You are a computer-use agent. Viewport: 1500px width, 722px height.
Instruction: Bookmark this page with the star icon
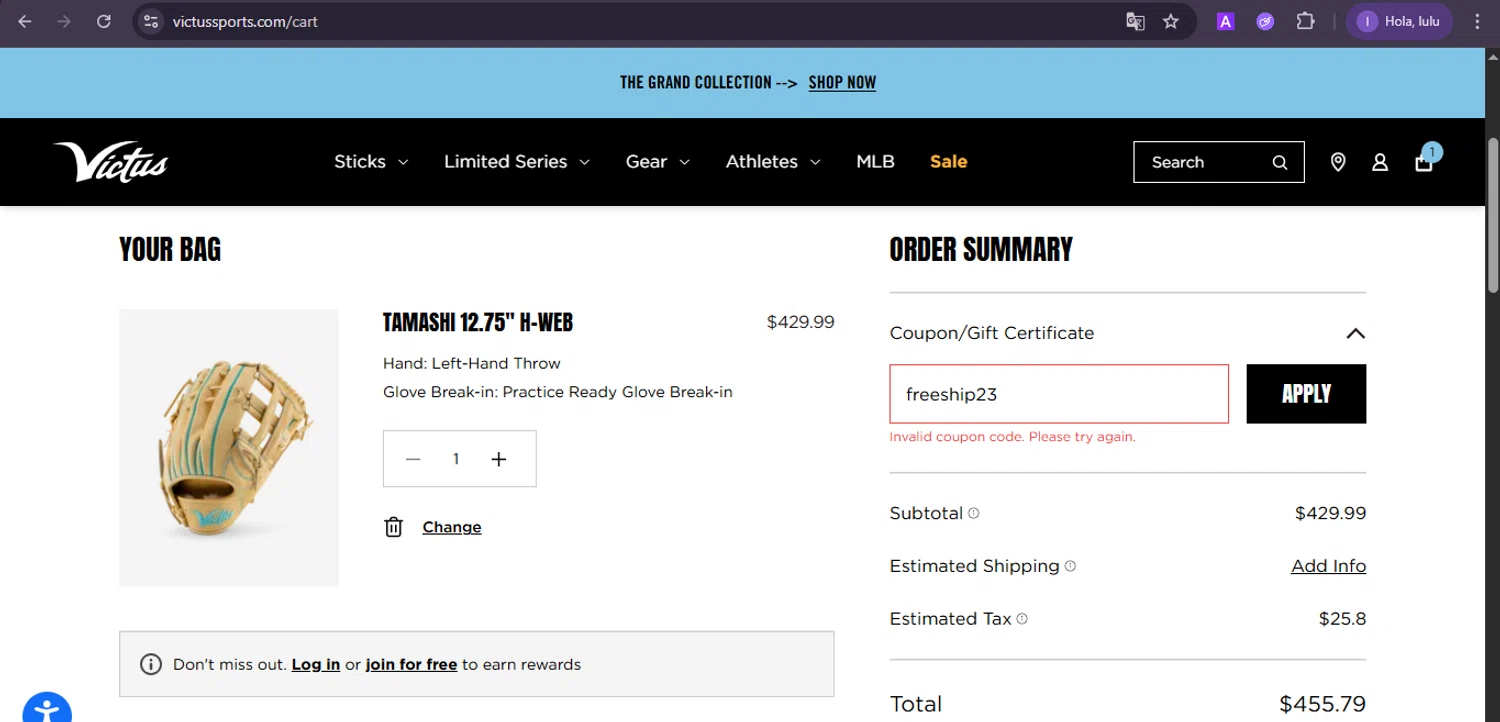(1171, 21)
